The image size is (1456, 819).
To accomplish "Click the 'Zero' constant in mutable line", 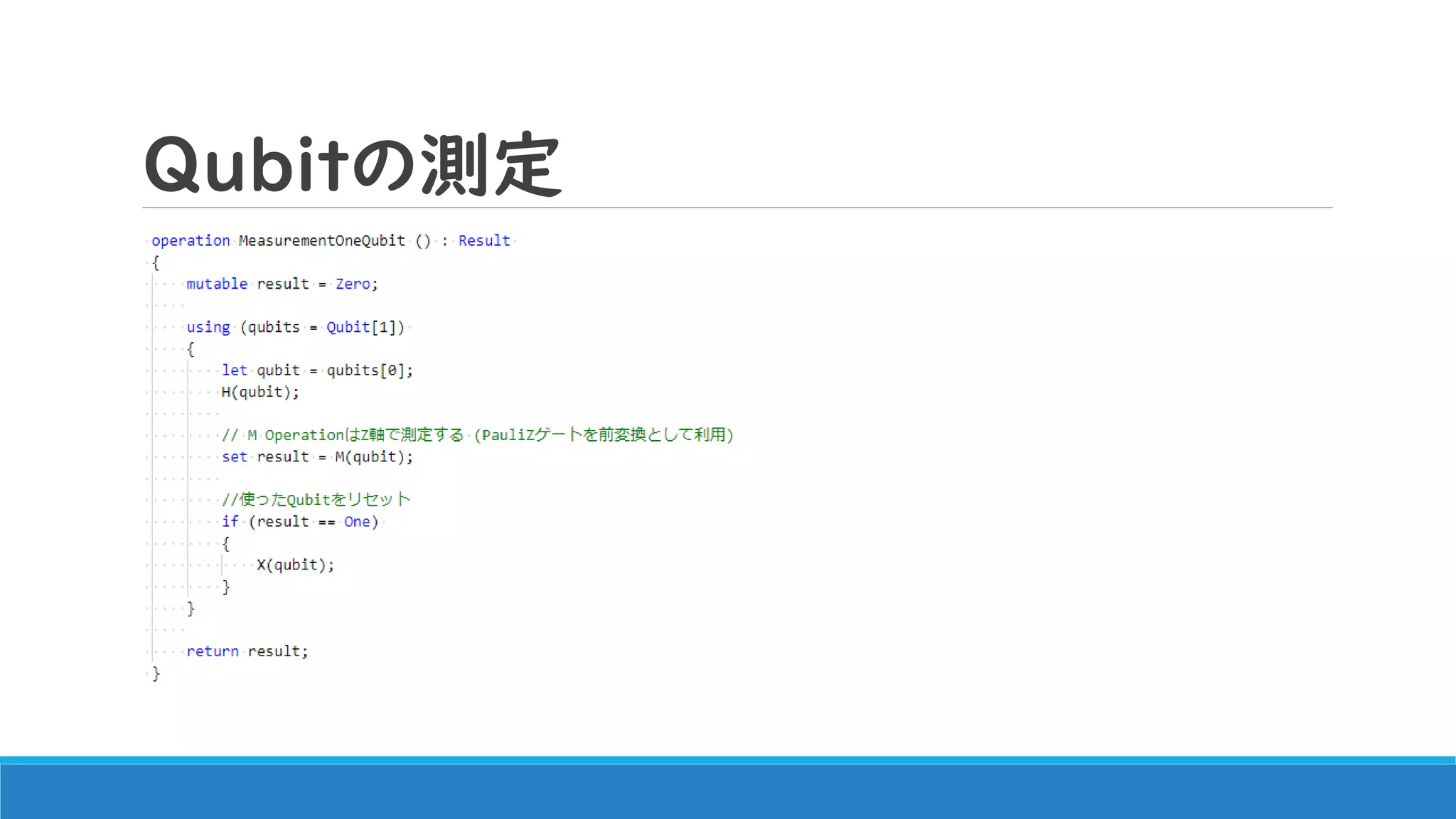I will pos(353,284).
